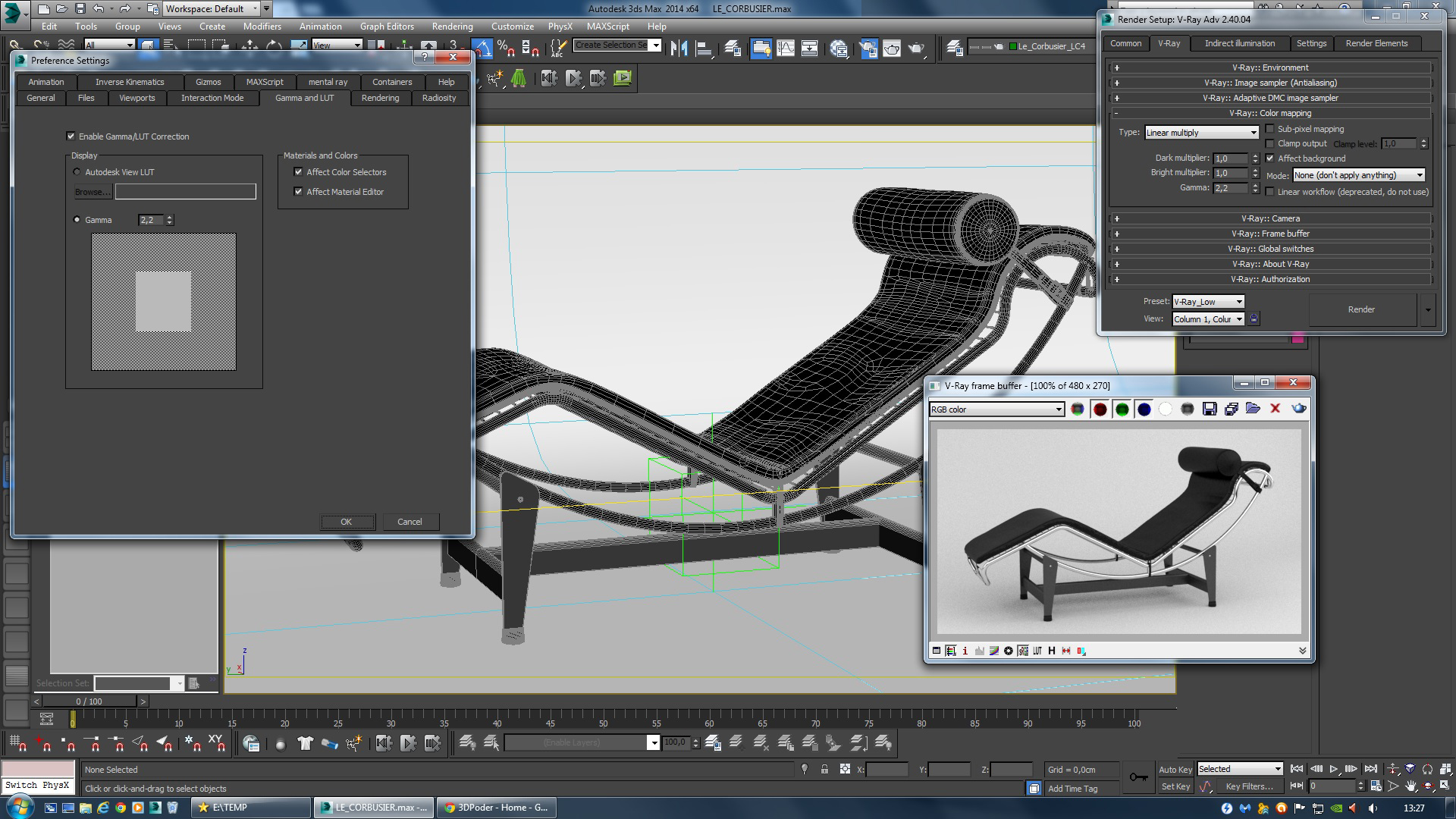Switch to Indirect illumination tab

1239,43
